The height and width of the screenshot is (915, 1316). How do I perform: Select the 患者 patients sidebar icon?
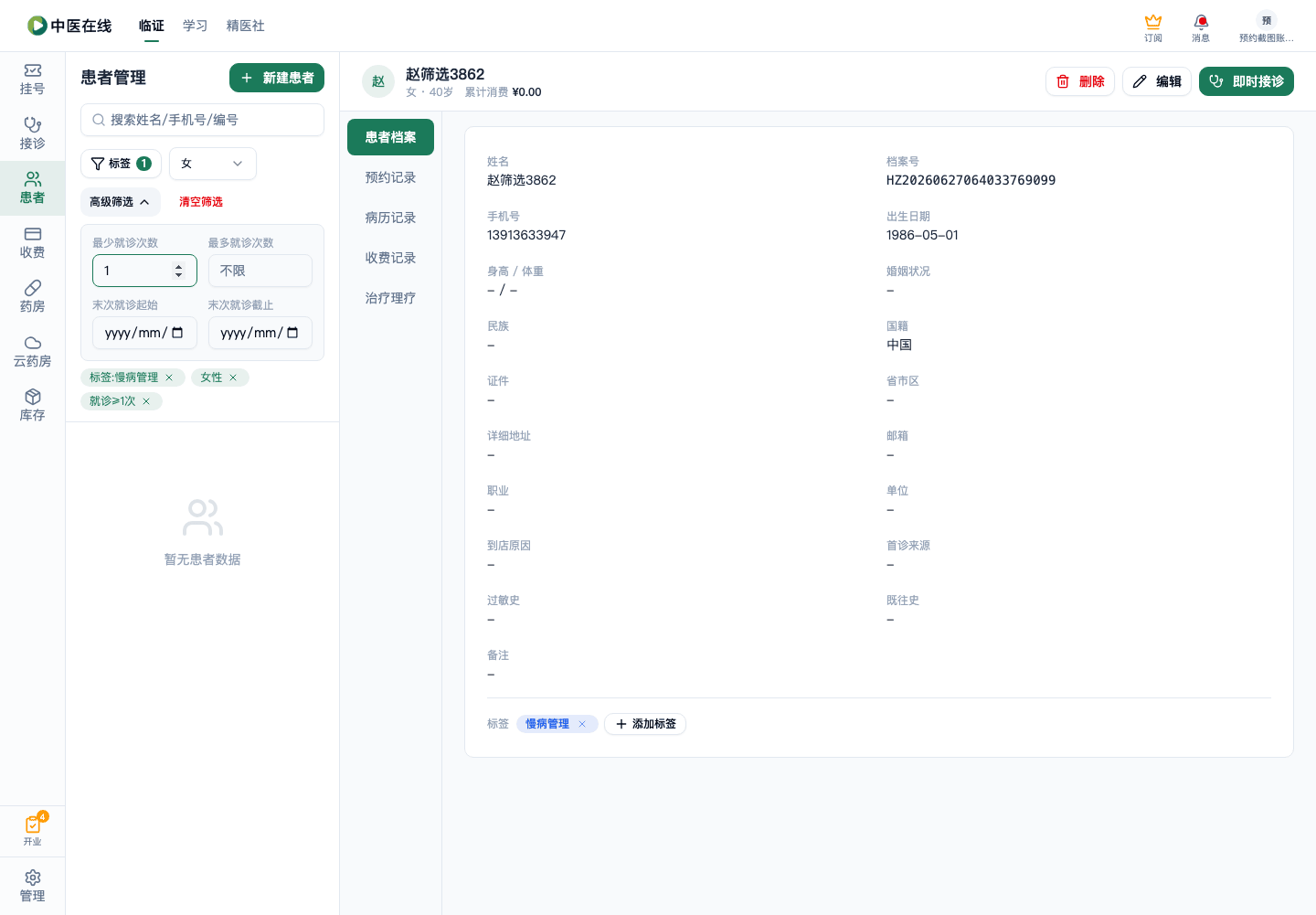(x=32, y=188)
